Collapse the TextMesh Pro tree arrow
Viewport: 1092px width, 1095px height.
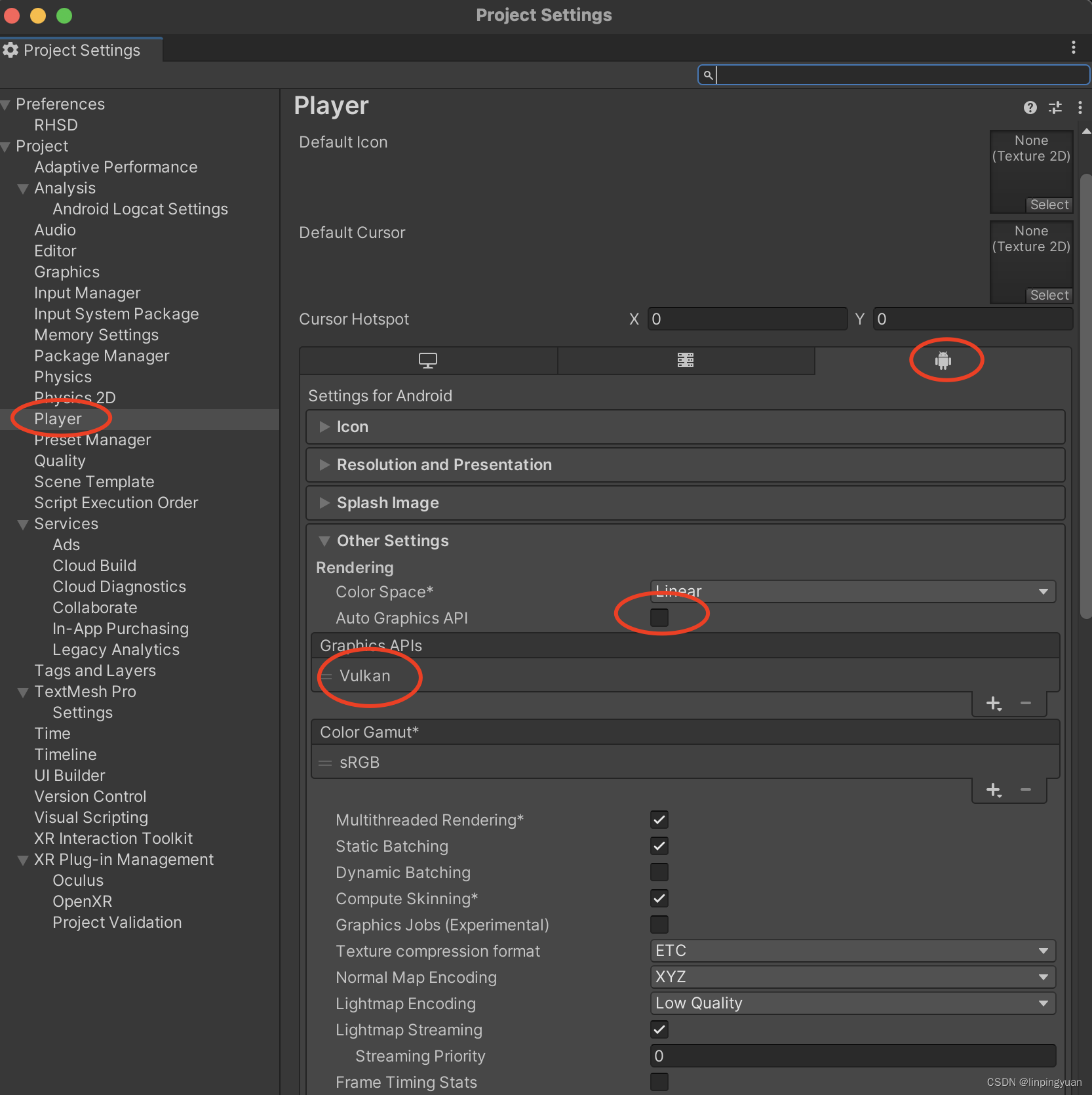point(23,692)
